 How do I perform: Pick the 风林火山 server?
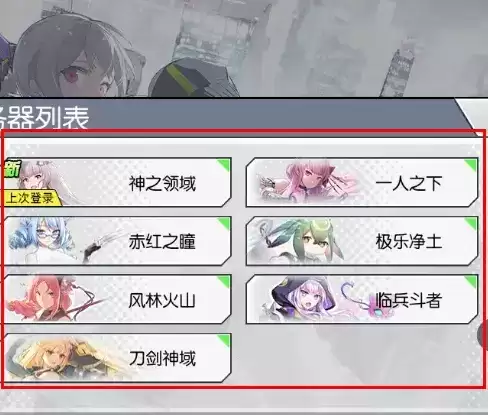click(x=117, y=299)
